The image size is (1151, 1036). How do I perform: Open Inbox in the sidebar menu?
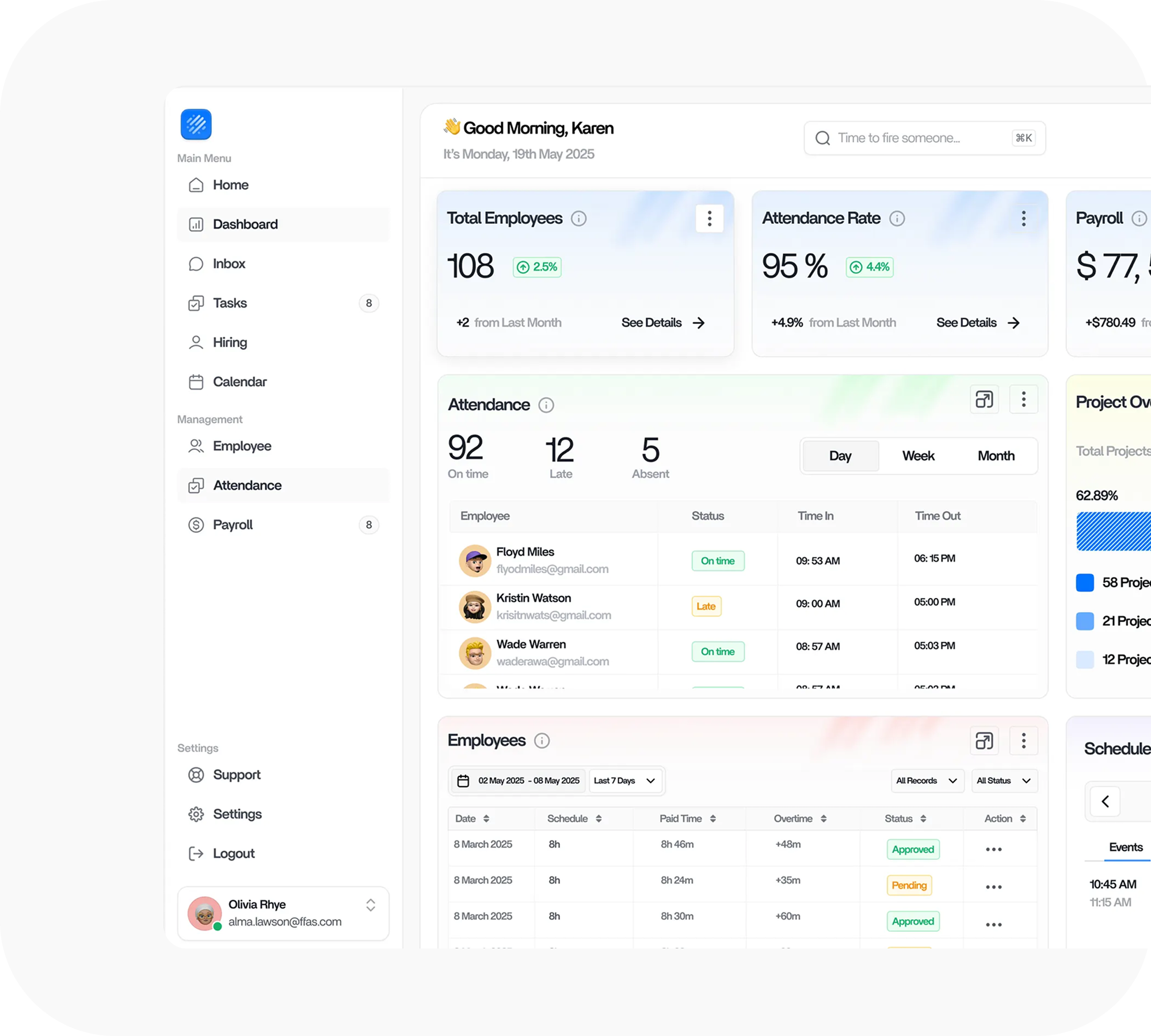[x=229, y=264]
